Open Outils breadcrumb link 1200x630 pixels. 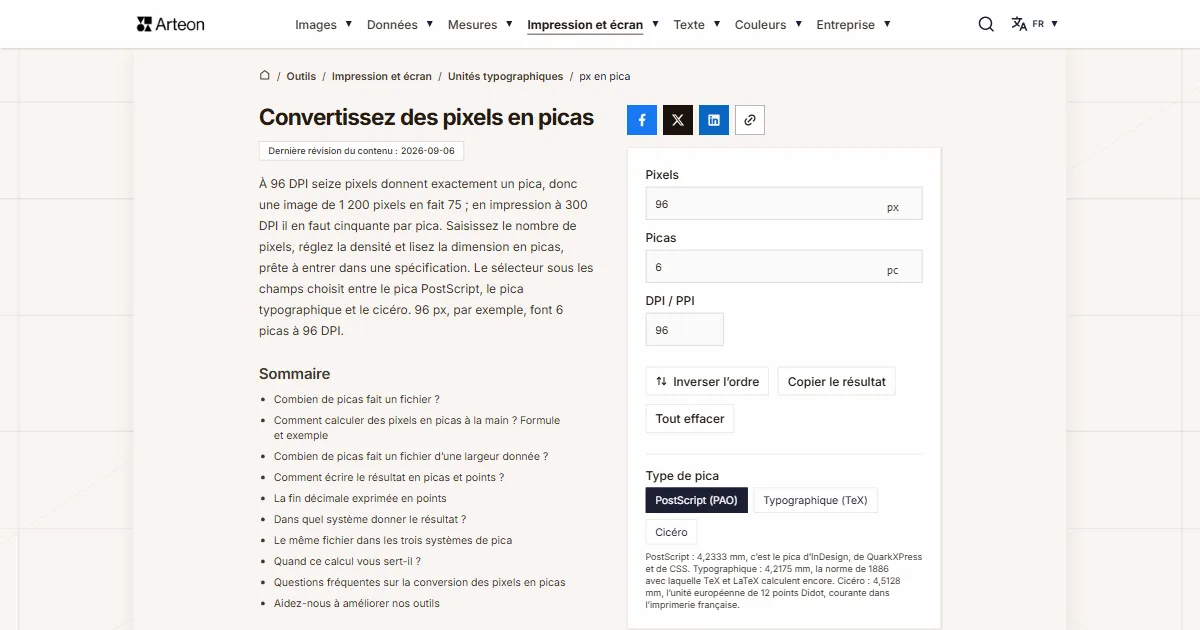click(x=301, y=76)
